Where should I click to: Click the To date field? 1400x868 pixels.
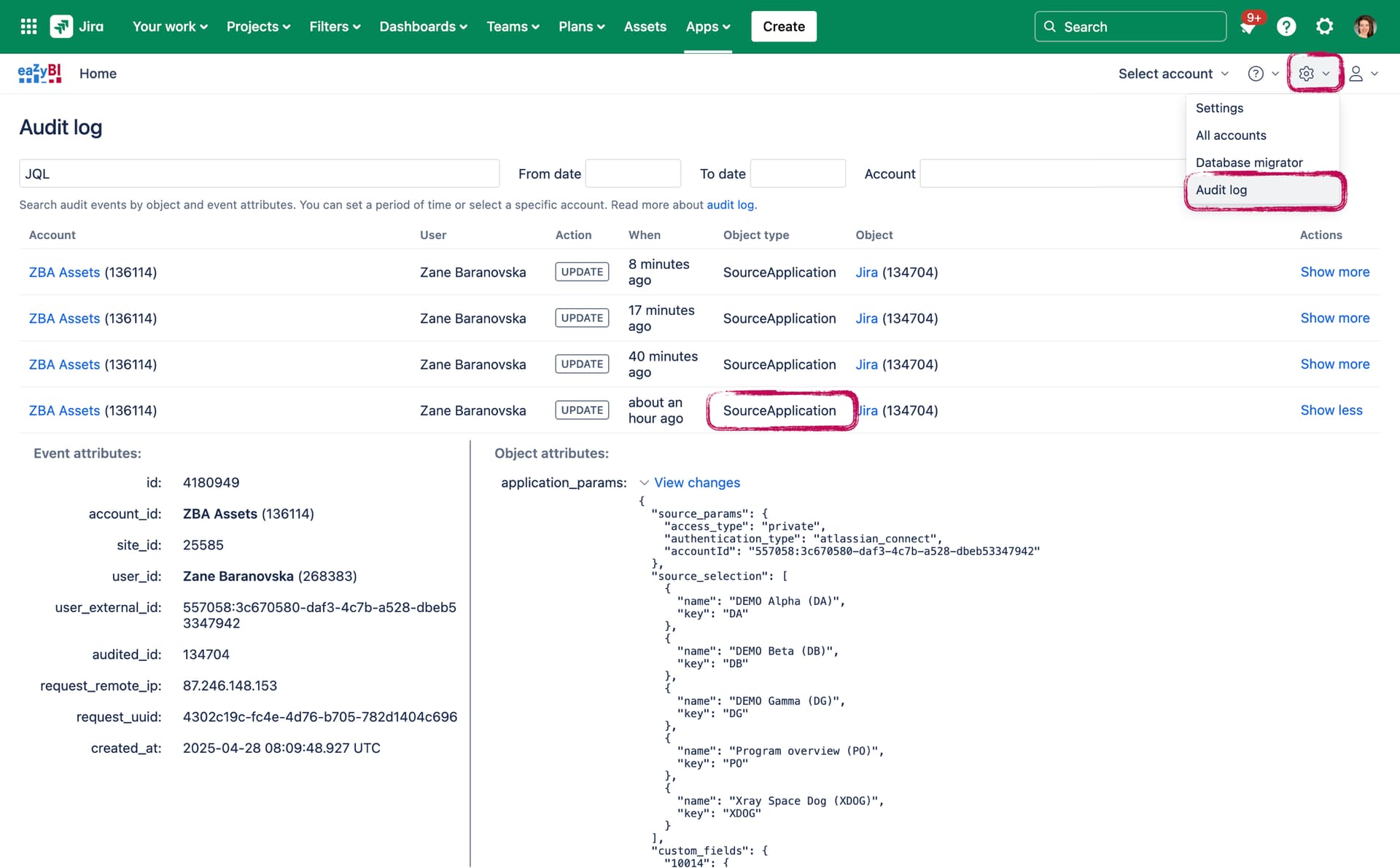798,173
